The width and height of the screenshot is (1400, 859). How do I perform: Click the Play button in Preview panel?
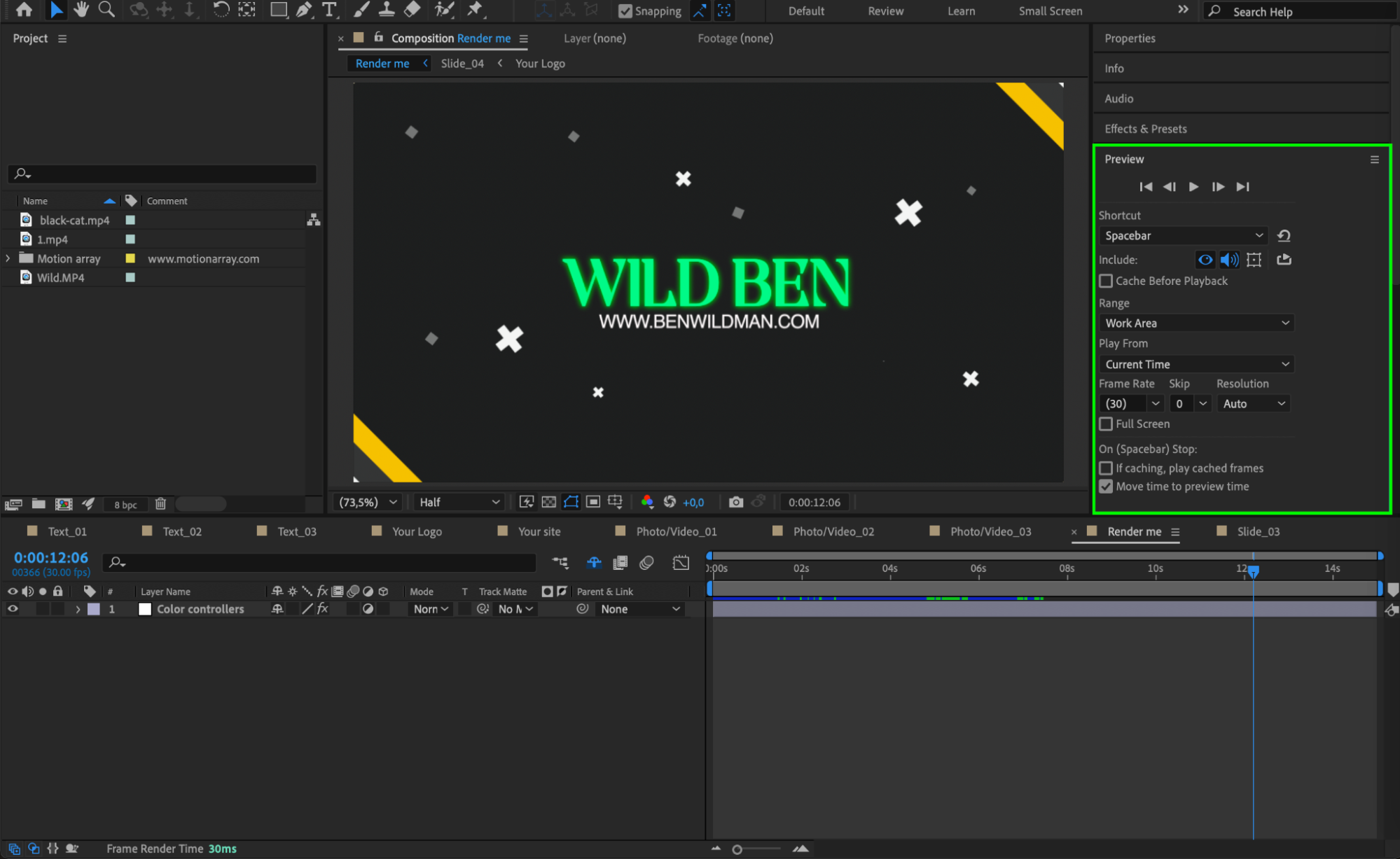click(1194, 187)
